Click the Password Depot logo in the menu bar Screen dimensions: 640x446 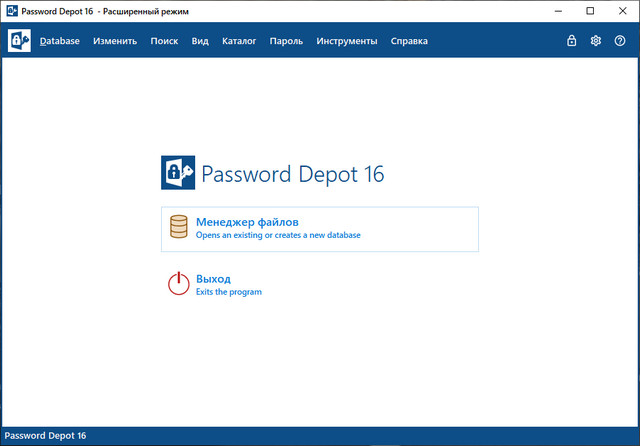coord(19,41)
